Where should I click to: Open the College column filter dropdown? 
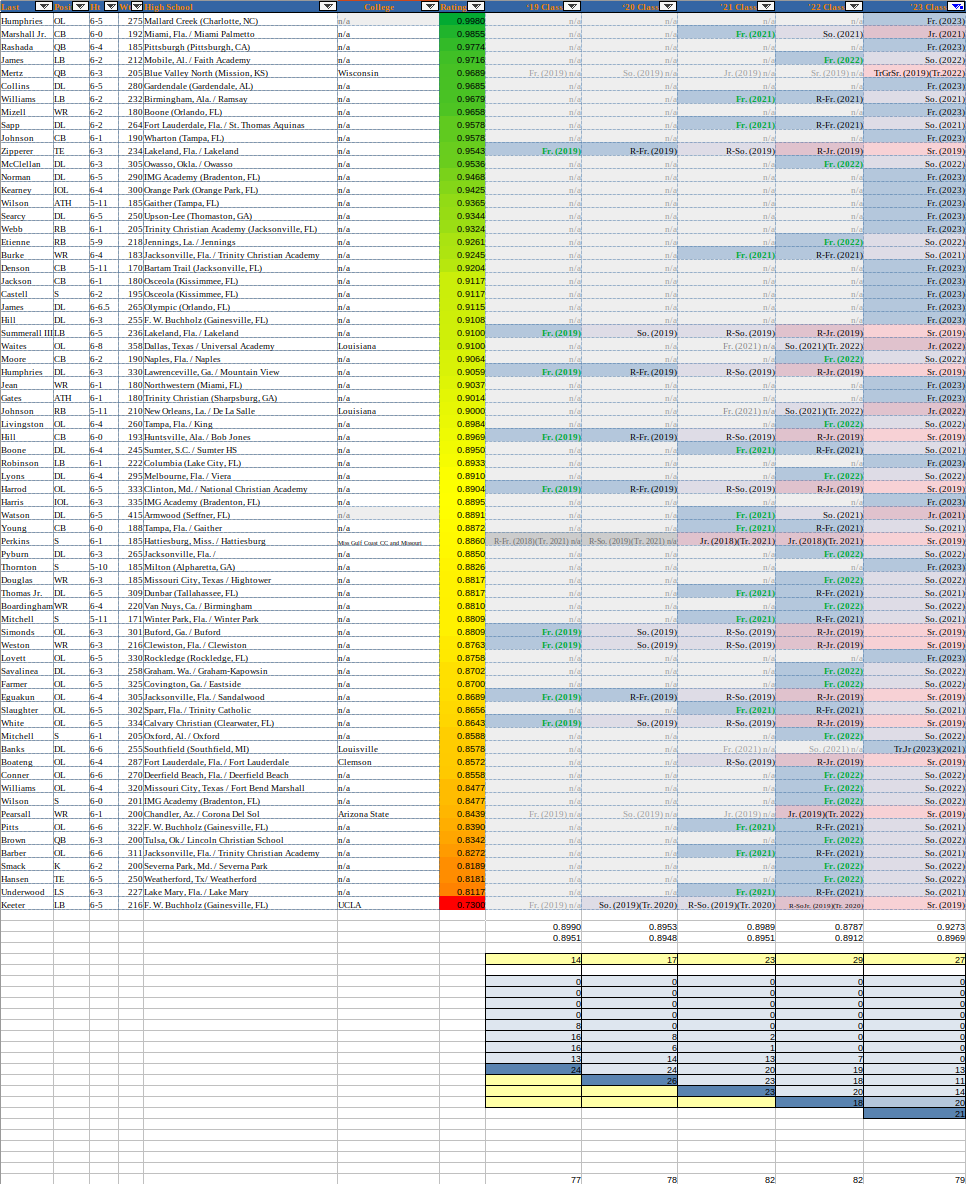tap(430, 6)
